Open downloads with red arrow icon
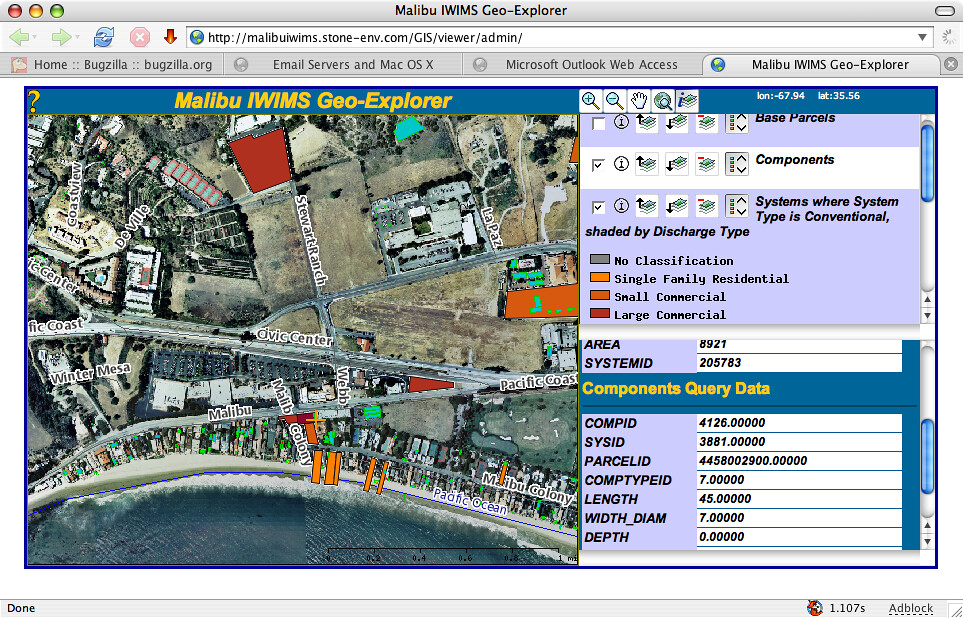This screenshot has height=618, width=963. [171, 37]
